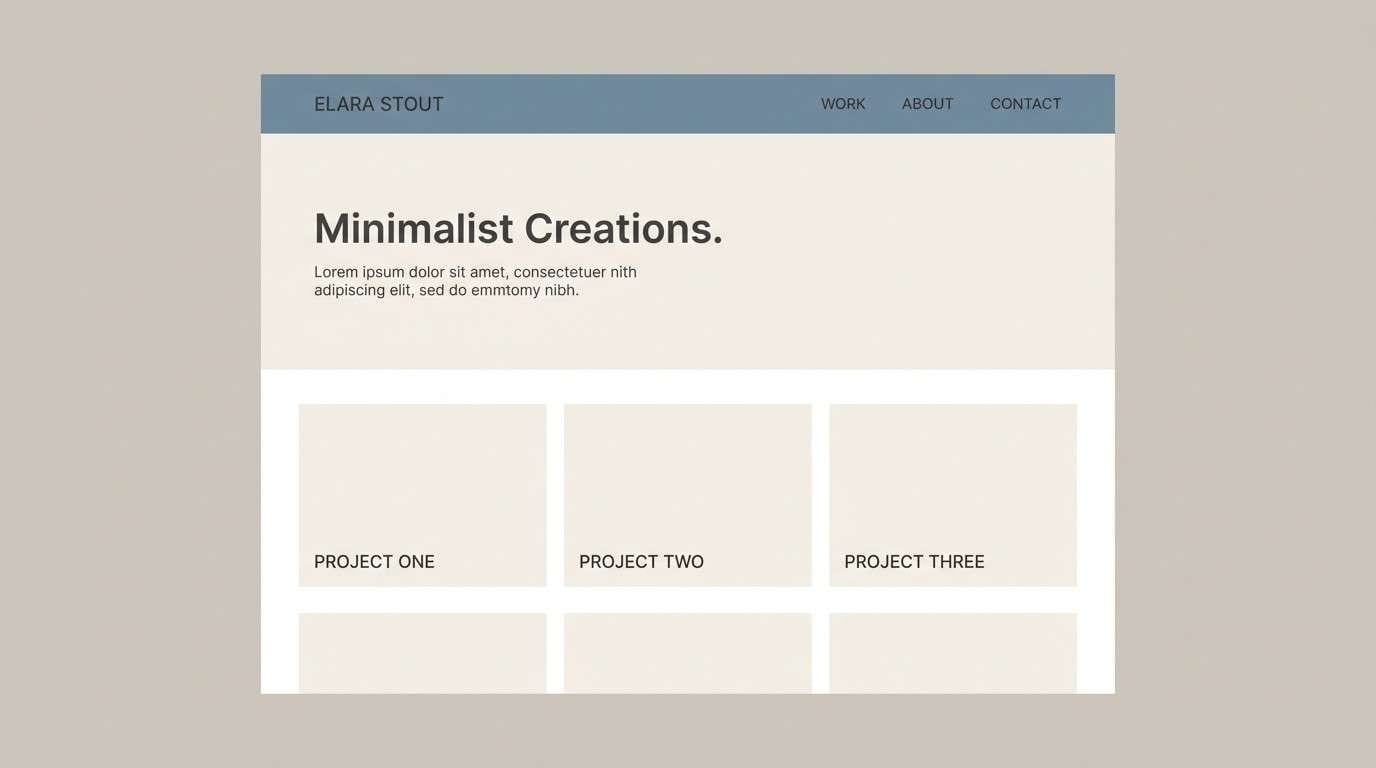The width and height of the screenshot is (1376, 768).
Task: Open the CONTACT navigation link
Action: [x=1025, y=103]
